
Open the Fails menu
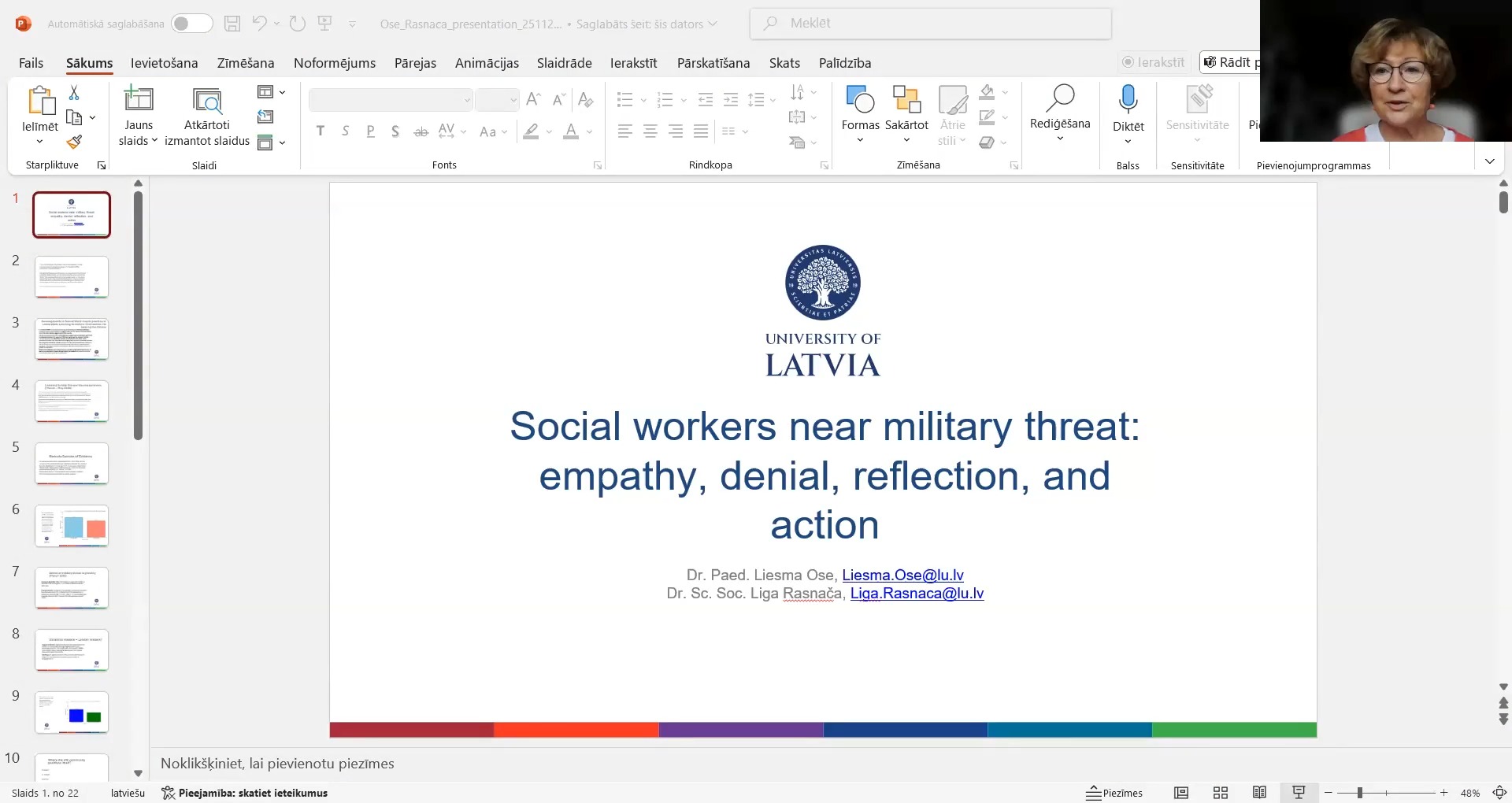click(x=31, y=63)
